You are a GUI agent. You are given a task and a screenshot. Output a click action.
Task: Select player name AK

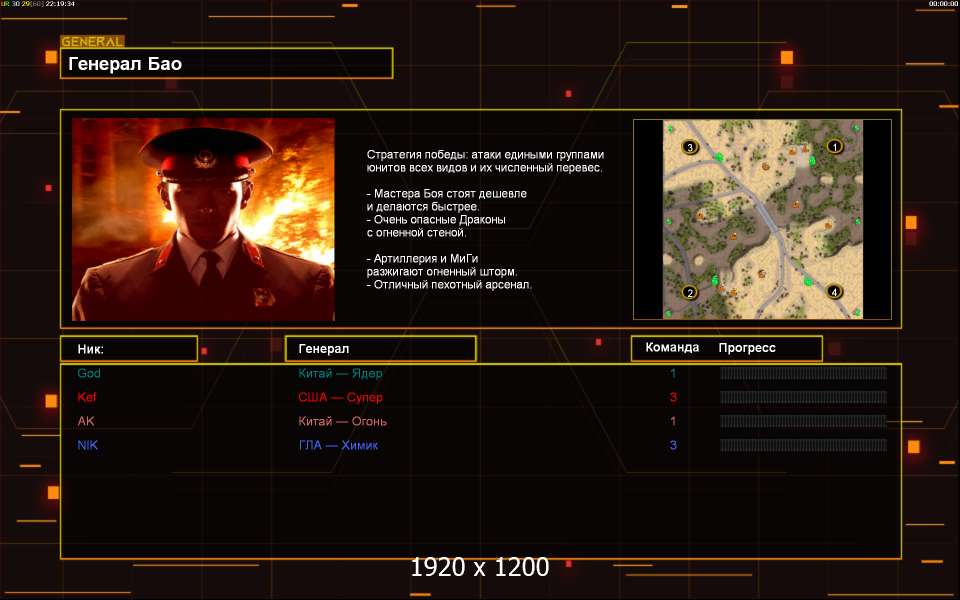pyautogui.click(x=86, y=421)
